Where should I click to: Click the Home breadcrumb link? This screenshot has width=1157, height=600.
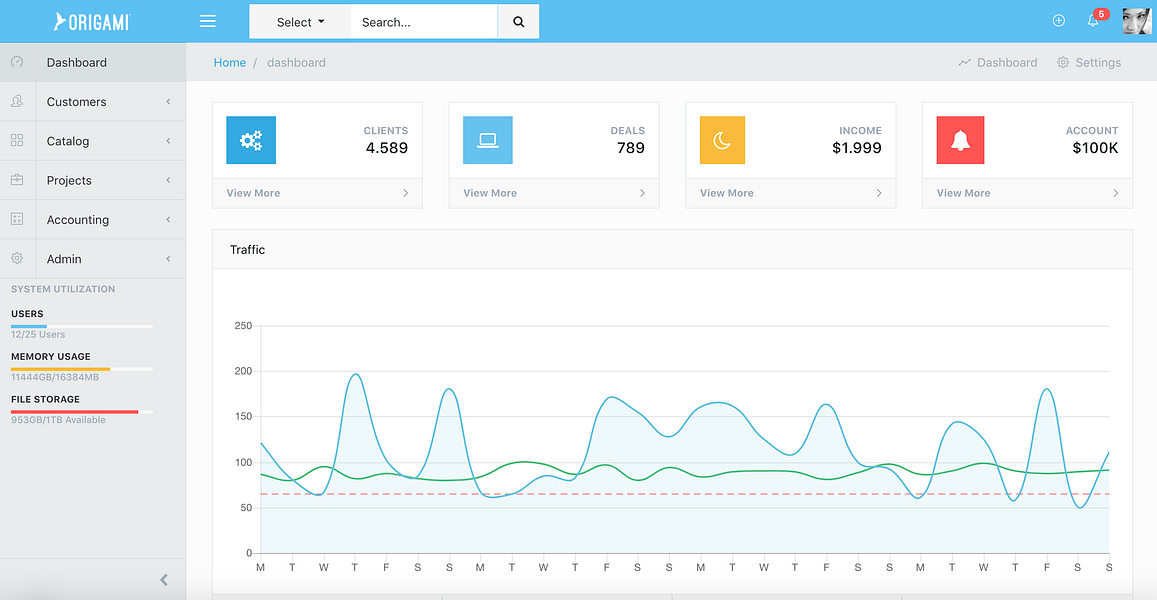click(x=229, y=63)
